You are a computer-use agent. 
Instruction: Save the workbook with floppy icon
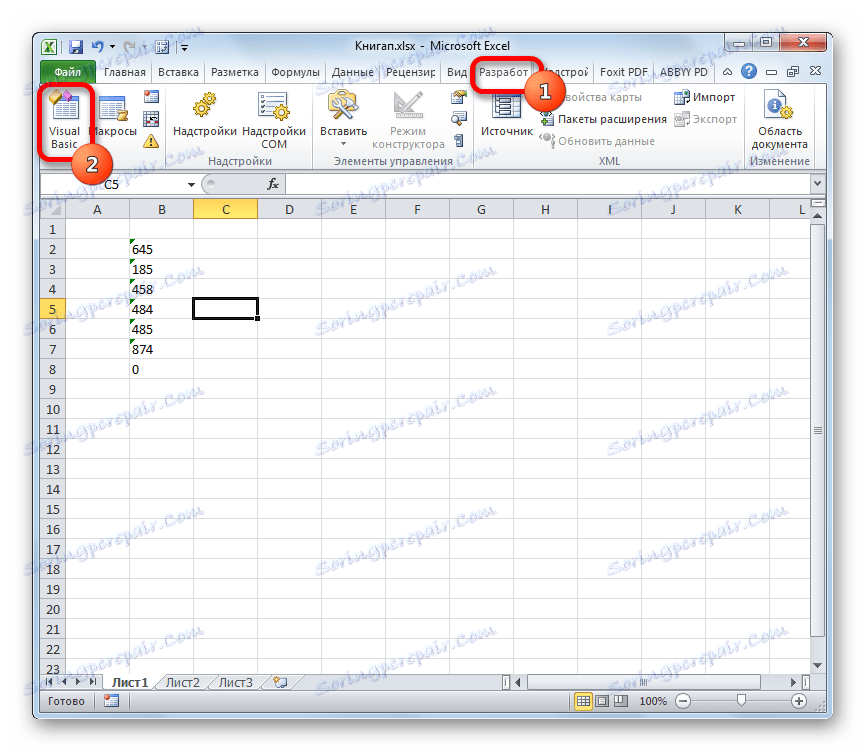tap(76, 47)
